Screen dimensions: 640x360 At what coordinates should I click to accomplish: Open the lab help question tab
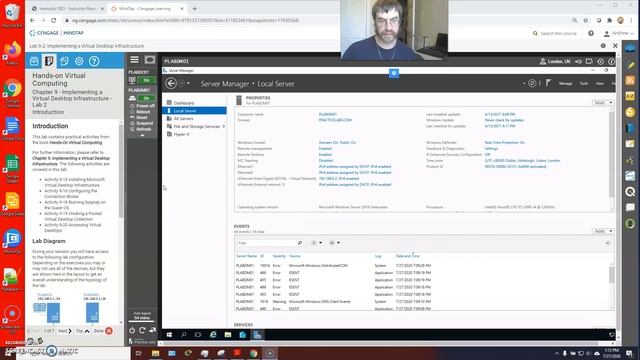pyautogui.click(x=94, y=61)
